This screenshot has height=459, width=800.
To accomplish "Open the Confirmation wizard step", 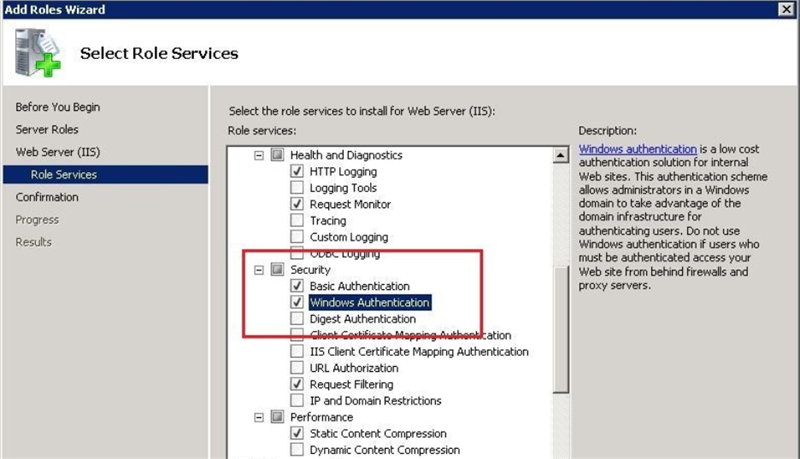I will [47, 197].
